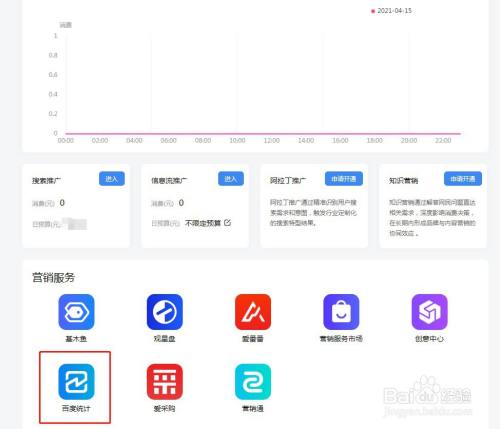Open the 基木鱼 service icon

(76, 312)
